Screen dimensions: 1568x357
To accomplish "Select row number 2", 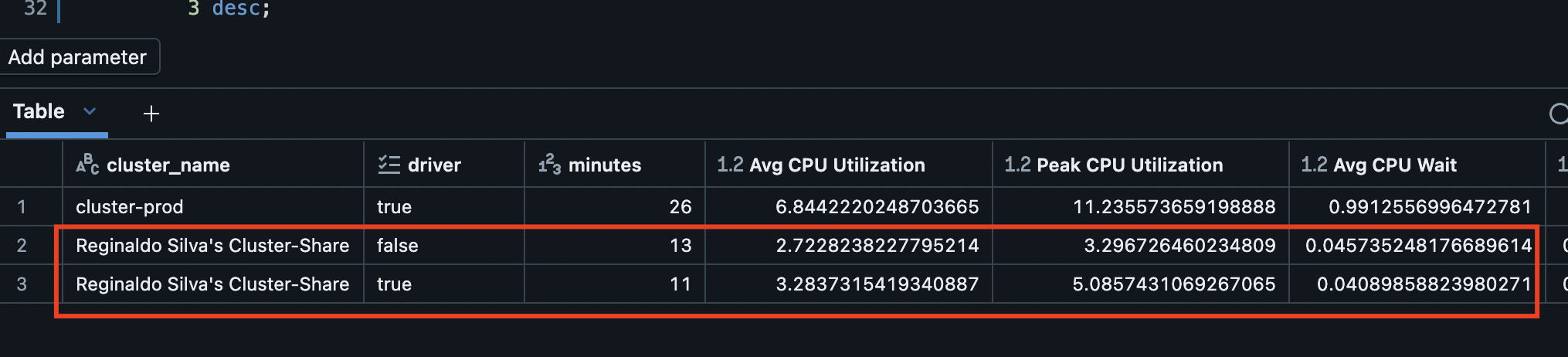I will 22,246.
